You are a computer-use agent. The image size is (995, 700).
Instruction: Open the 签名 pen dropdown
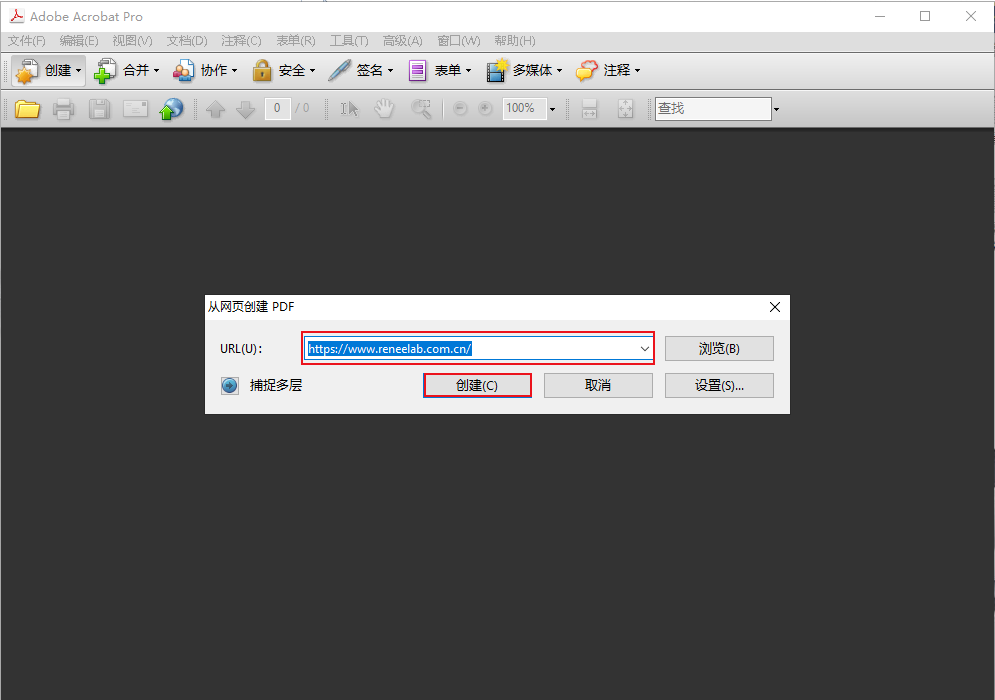(x=361, y=70)
